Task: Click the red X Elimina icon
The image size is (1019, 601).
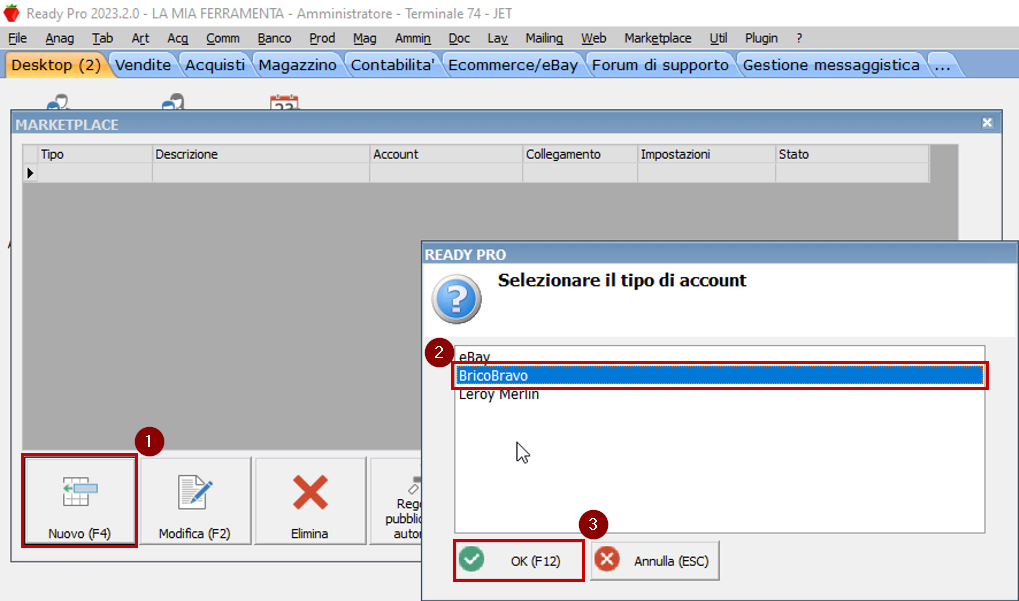Action: tap(310, 490)
